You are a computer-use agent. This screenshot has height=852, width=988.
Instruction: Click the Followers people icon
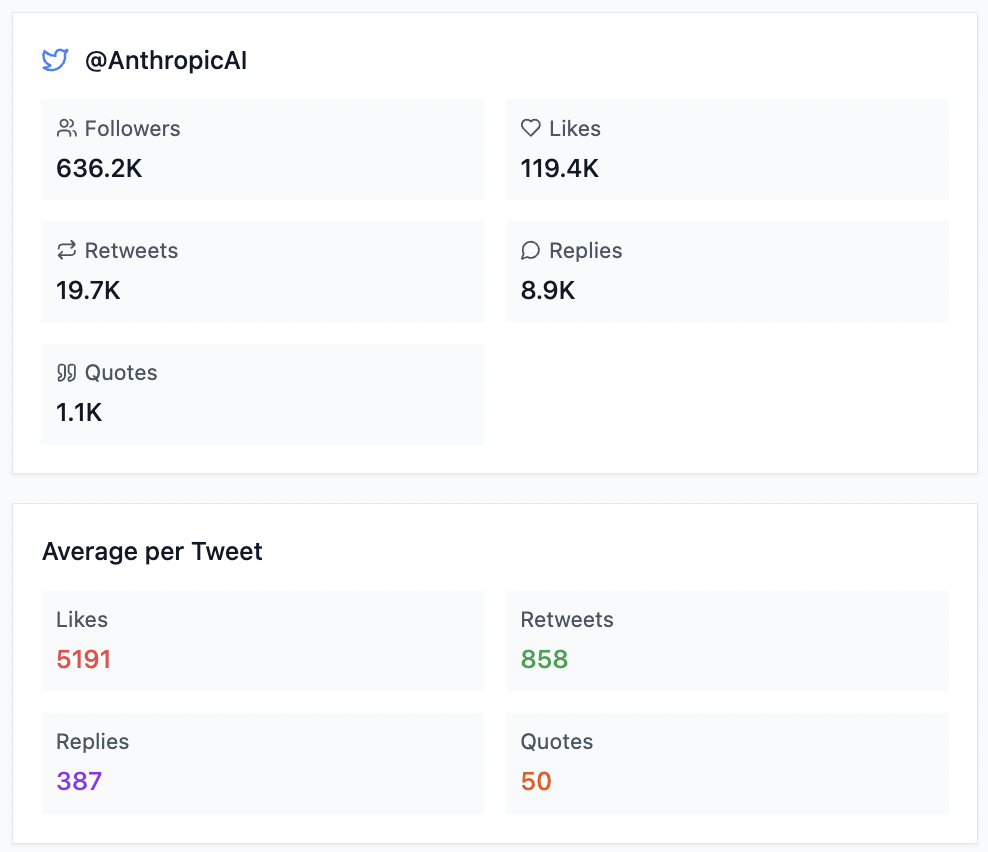point(67,127)
